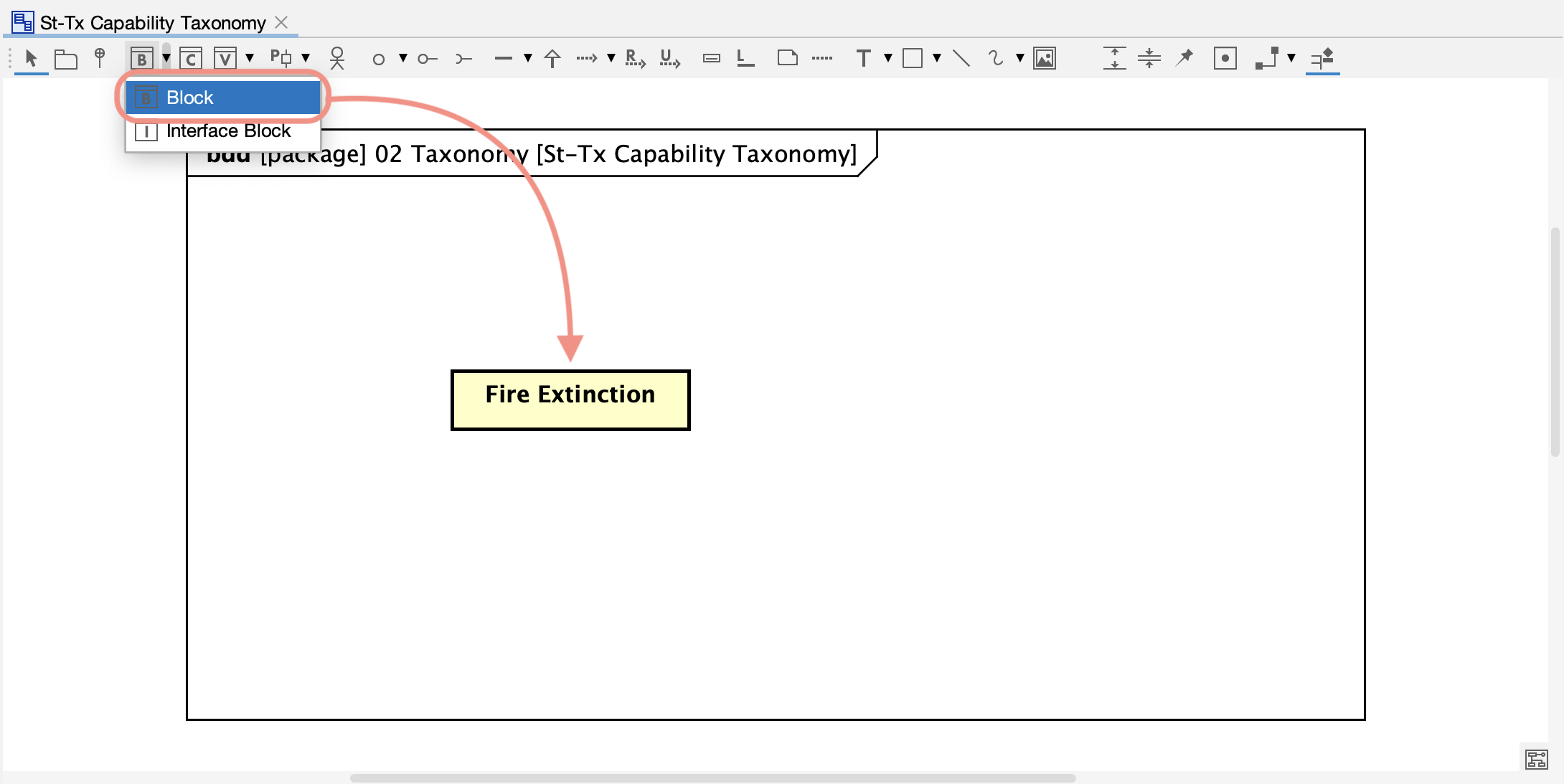Select the Fire Extinction block
This screenshot has width=1564, height=784.
tap(570, 400)
